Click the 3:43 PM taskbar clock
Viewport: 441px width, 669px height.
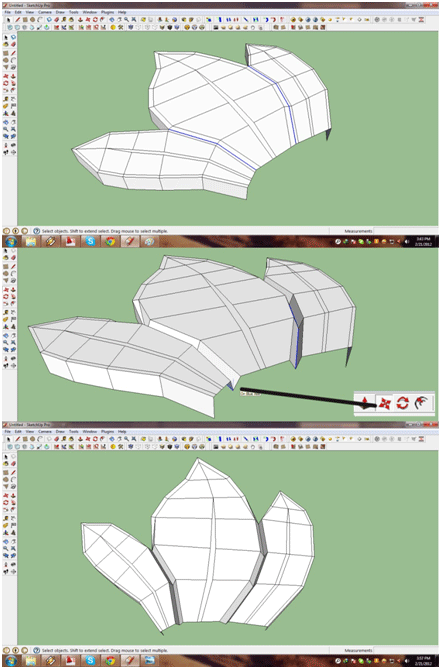point(423,241)
